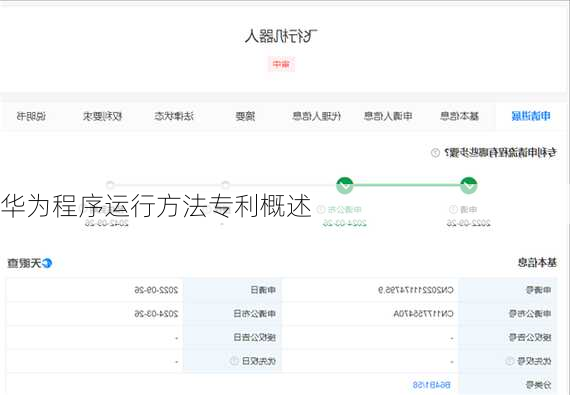The height and width of the screenshot is (395, 570).
Task: Click the 授权公告号 table label
Action: [530, 338]
